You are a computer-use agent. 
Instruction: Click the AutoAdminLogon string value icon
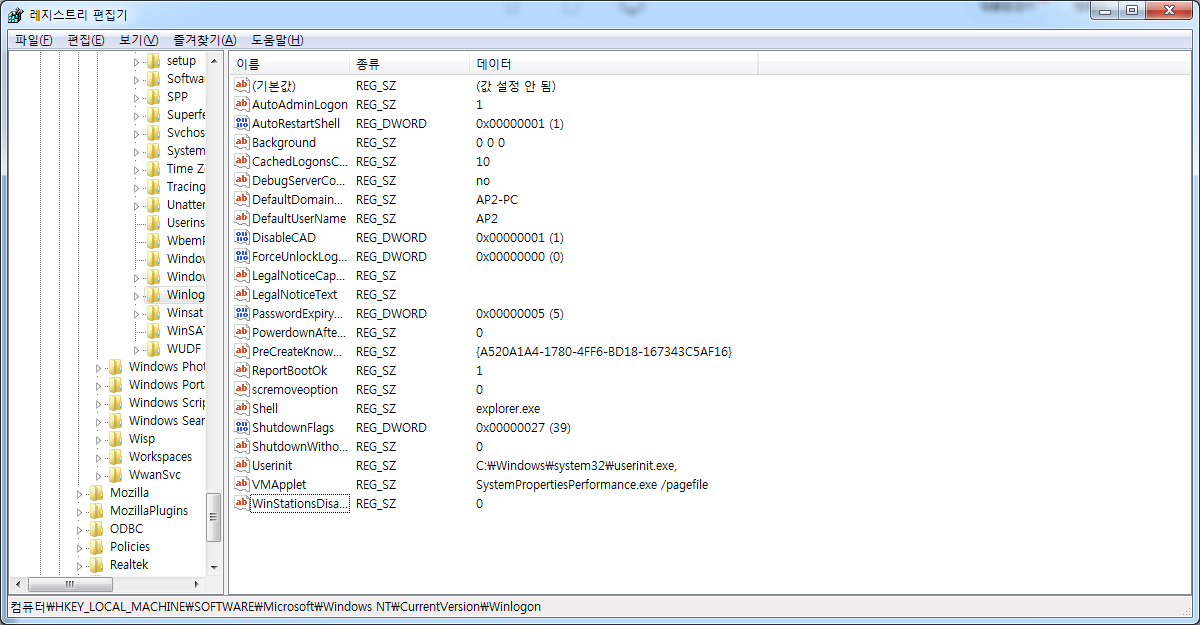pos(241,104)
